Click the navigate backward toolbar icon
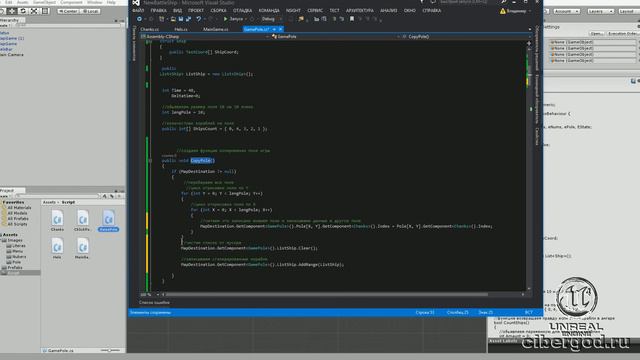Image resolution: width=640 pixels, height=360 pixels. pyautogui.click(x=140, y=19)
